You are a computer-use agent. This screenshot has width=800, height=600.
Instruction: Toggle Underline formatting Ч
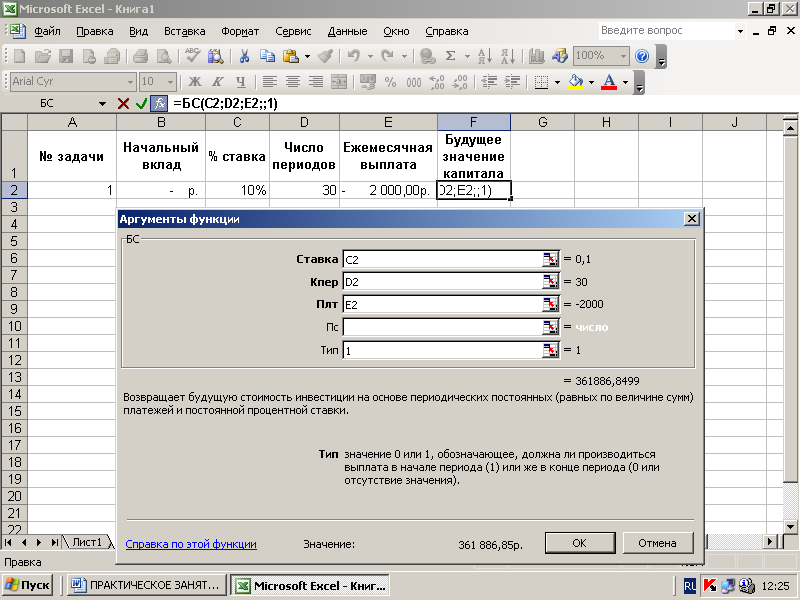[241, 82]
